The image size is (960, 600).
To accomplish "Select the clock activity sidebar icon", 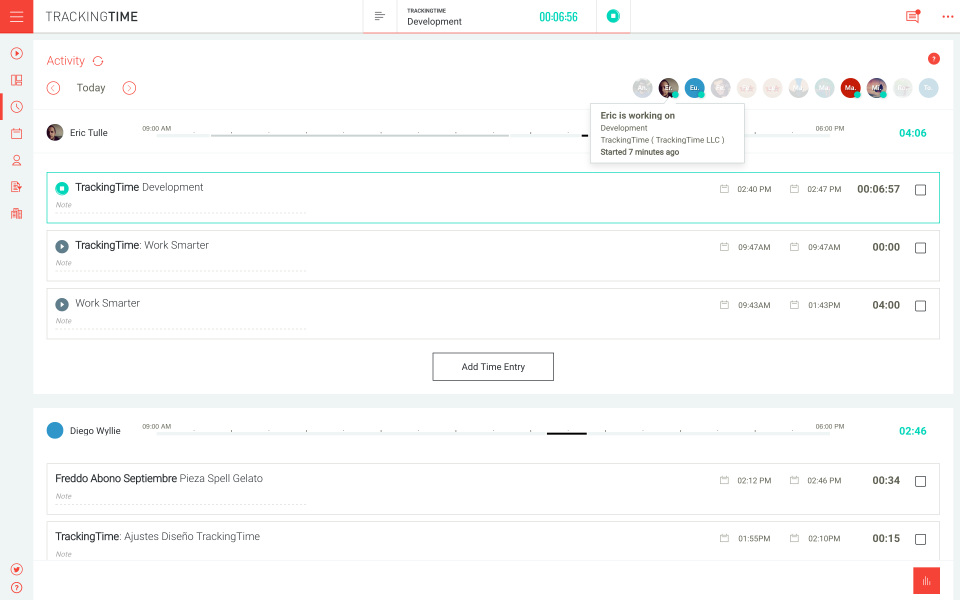I will click(17, 107).
